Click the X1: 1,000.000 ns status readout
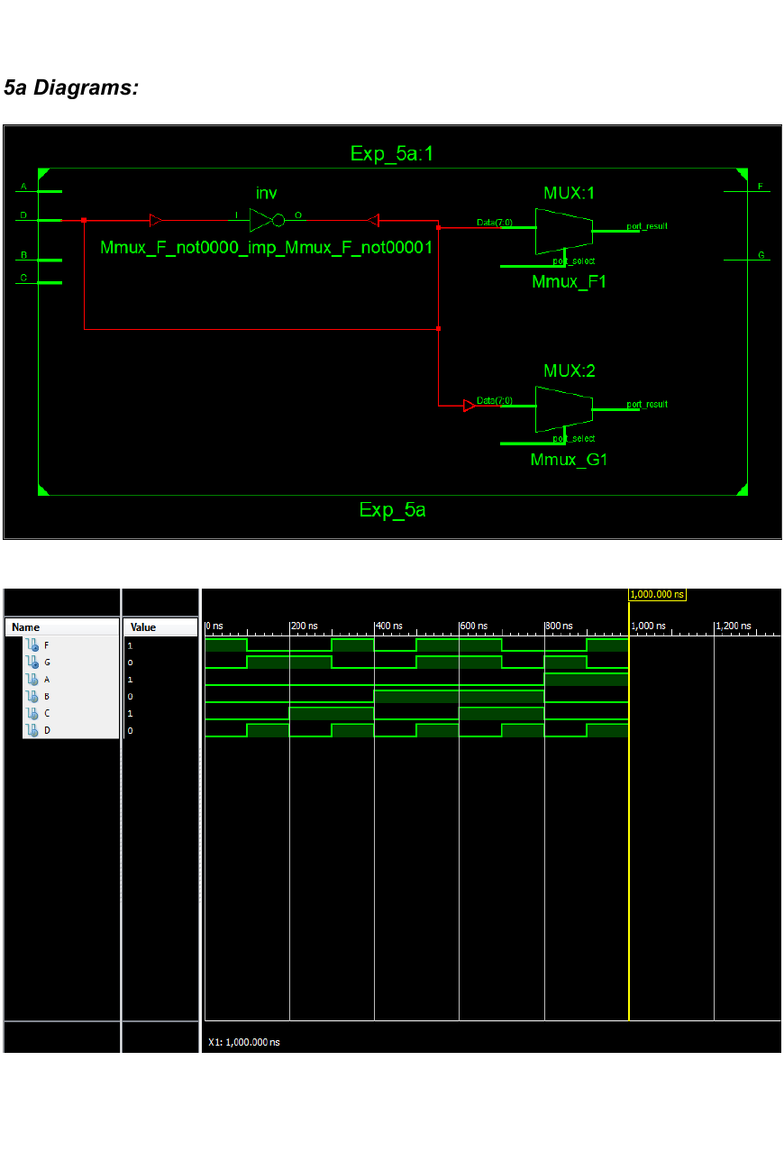Viewport: 784px width, 1152px height. click(x=244, y=1042)
